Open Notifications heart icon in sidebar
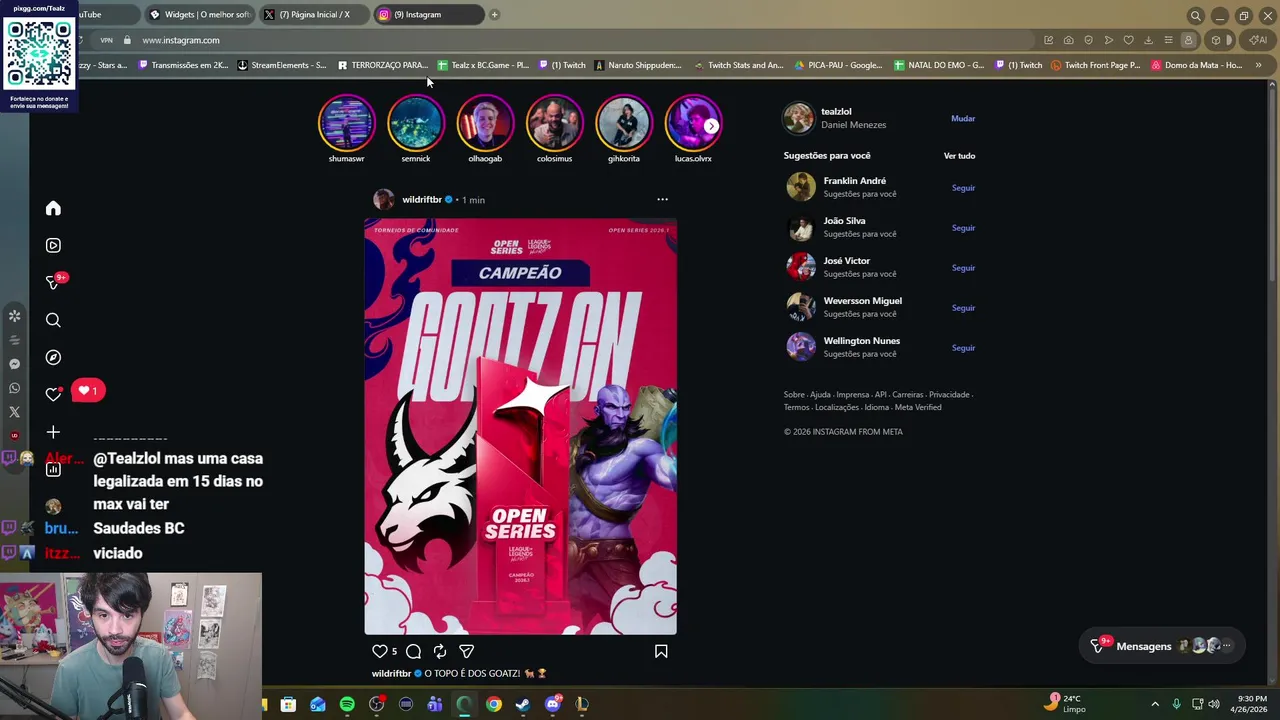 pyautogui.click(x=53, y=395)
